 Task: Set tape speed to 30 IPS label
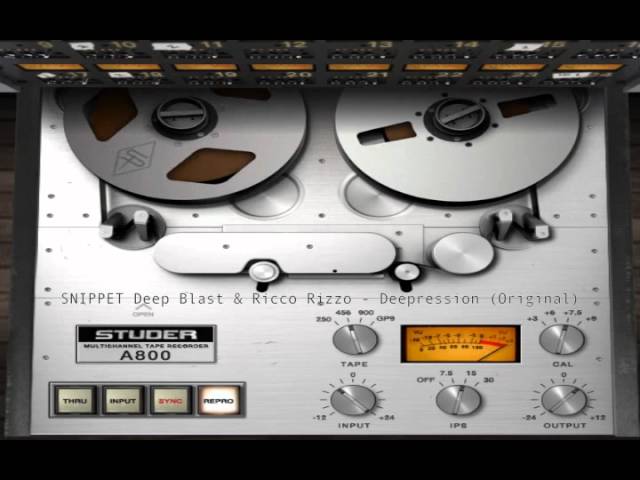point(489,380)
